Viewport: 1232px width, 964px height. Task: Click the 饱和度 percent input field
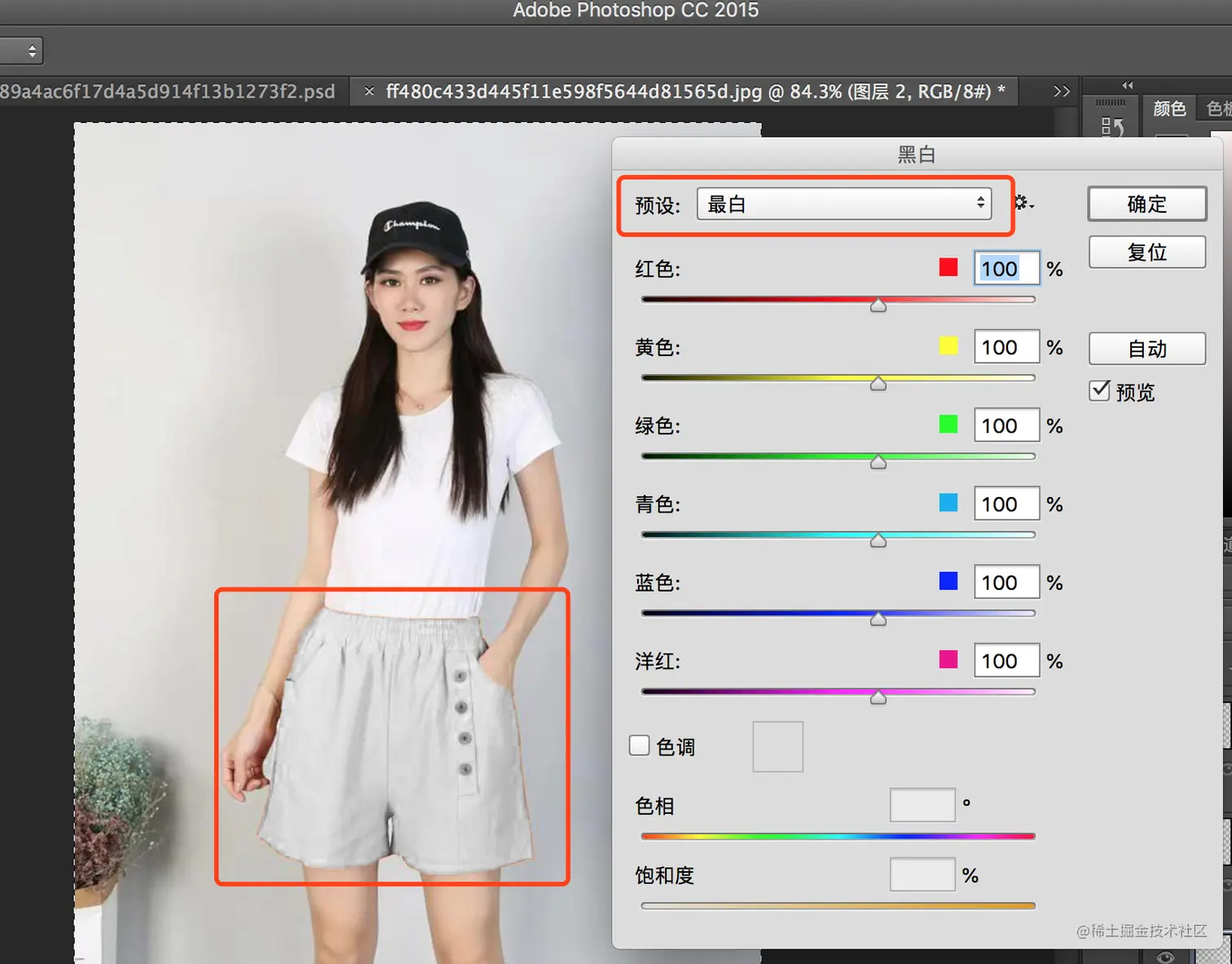pyautogui.click(x=922, y=874)
